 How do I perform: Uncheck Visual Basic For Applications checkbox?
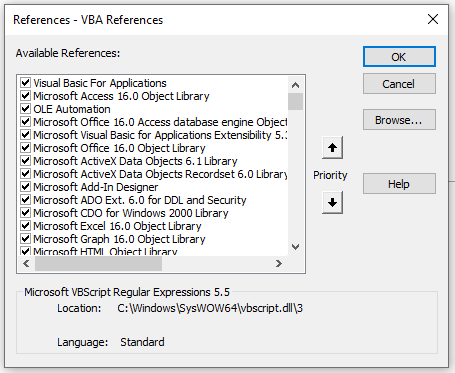[25, 83]
